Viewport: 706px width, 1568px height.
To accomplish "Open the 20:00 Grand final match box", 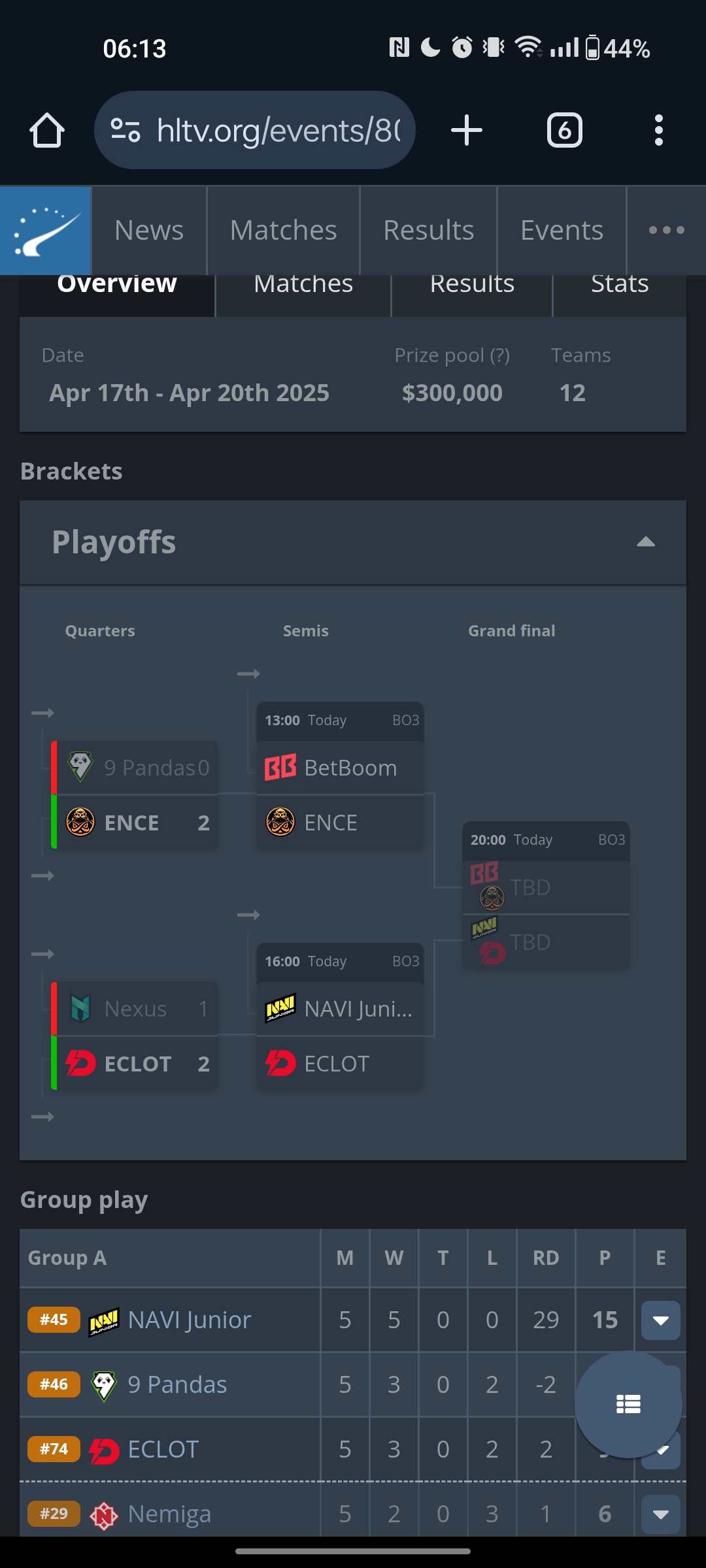I will tap(546, 895).
